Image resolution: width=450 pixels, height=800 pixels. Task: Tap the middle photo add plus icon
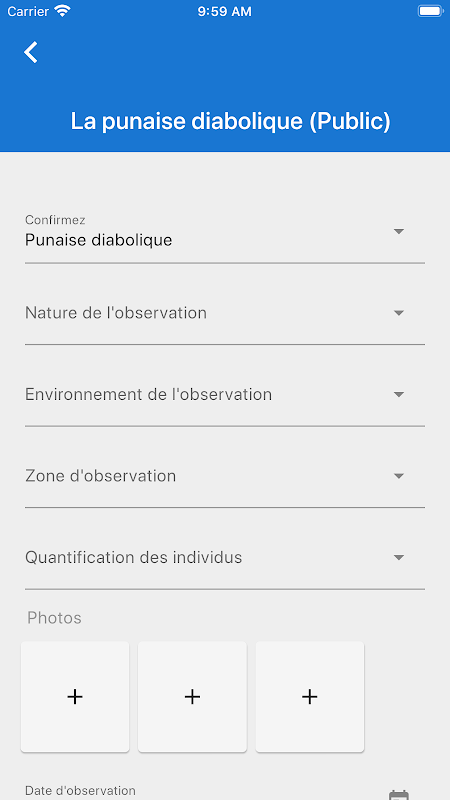pos(192,696)
